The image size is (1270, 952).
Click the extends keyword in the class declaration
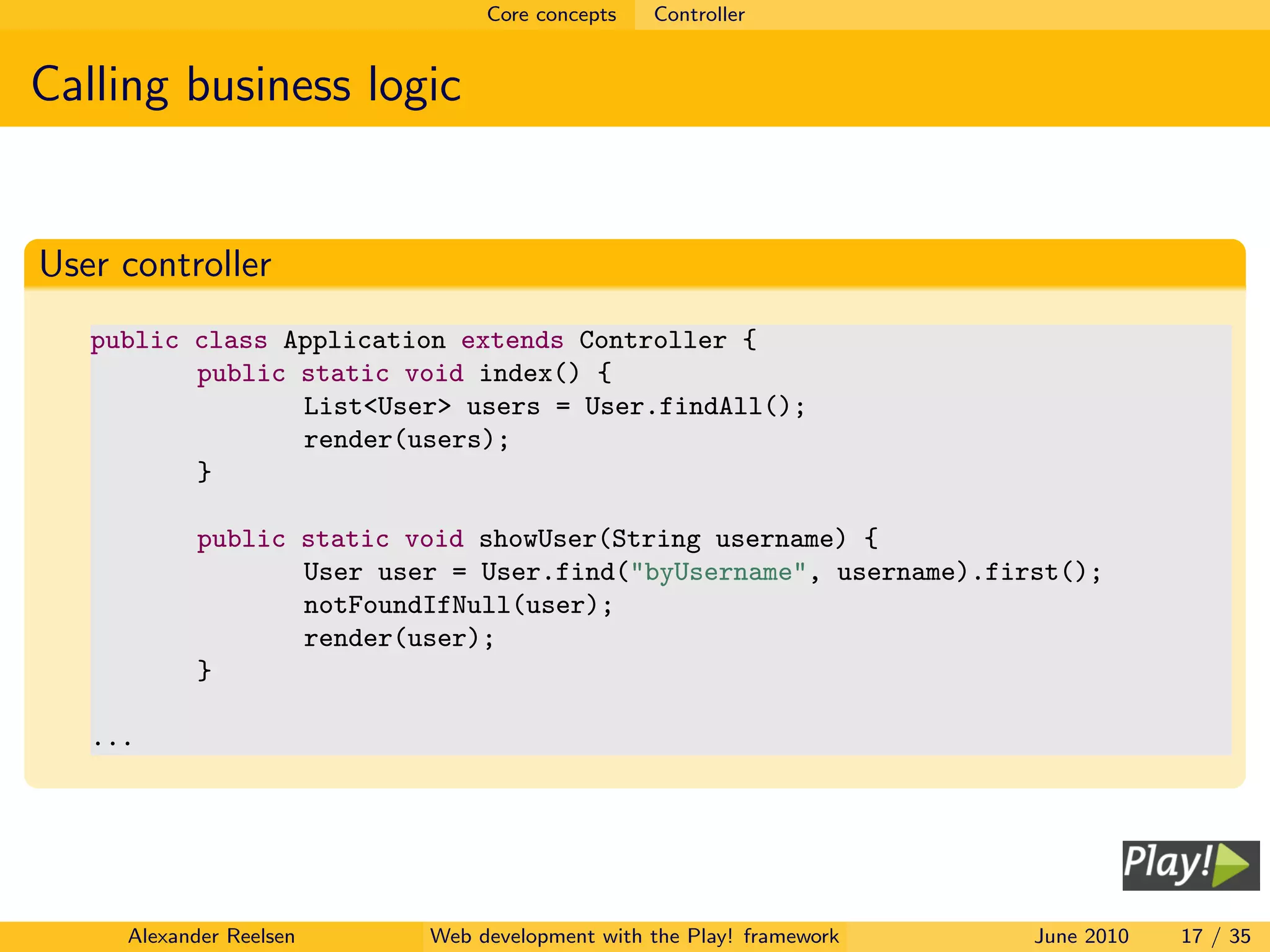pos(512,340)
